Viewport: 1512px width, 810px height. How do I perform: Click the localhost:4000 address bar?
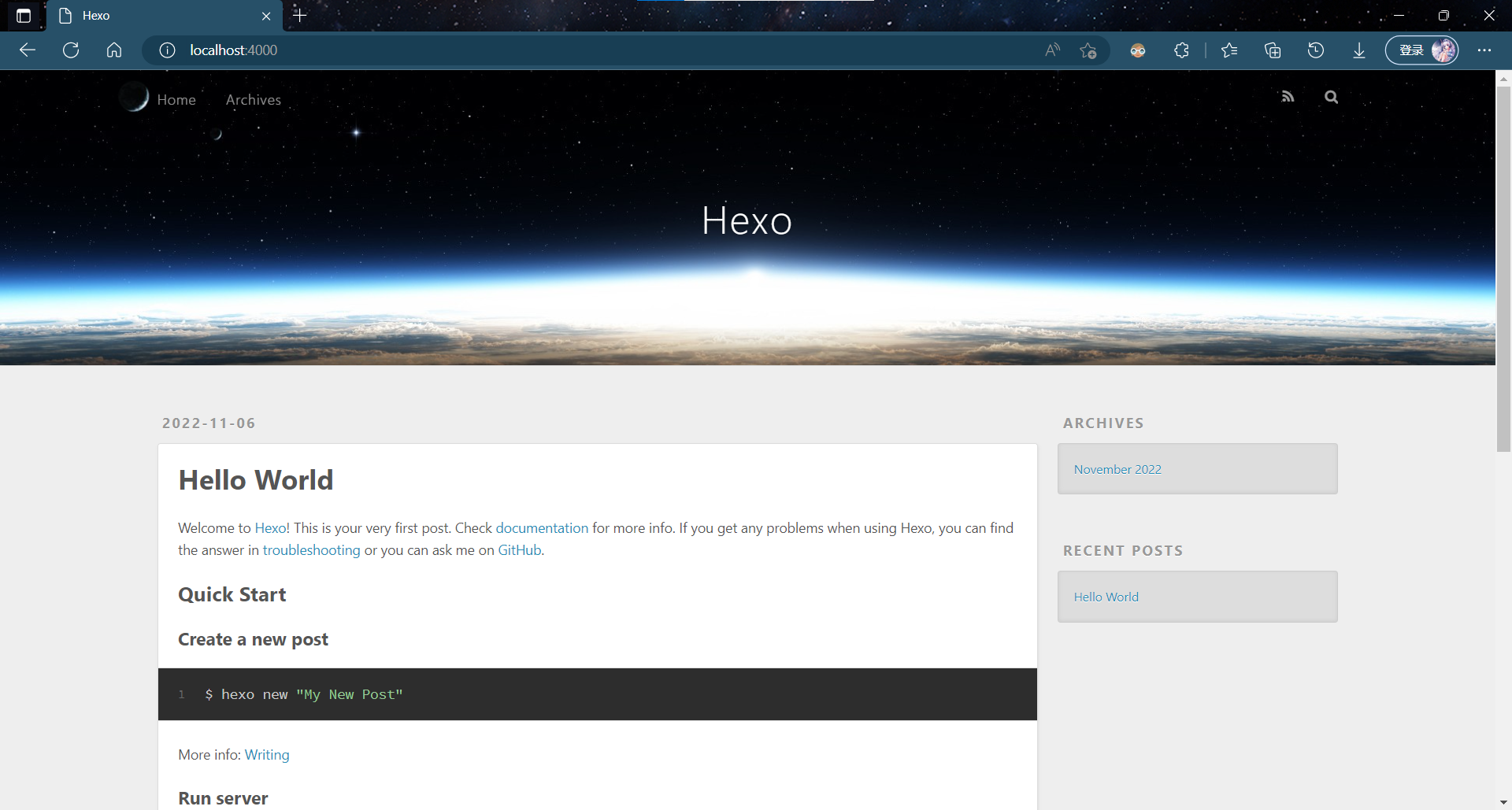pos(551,50)
